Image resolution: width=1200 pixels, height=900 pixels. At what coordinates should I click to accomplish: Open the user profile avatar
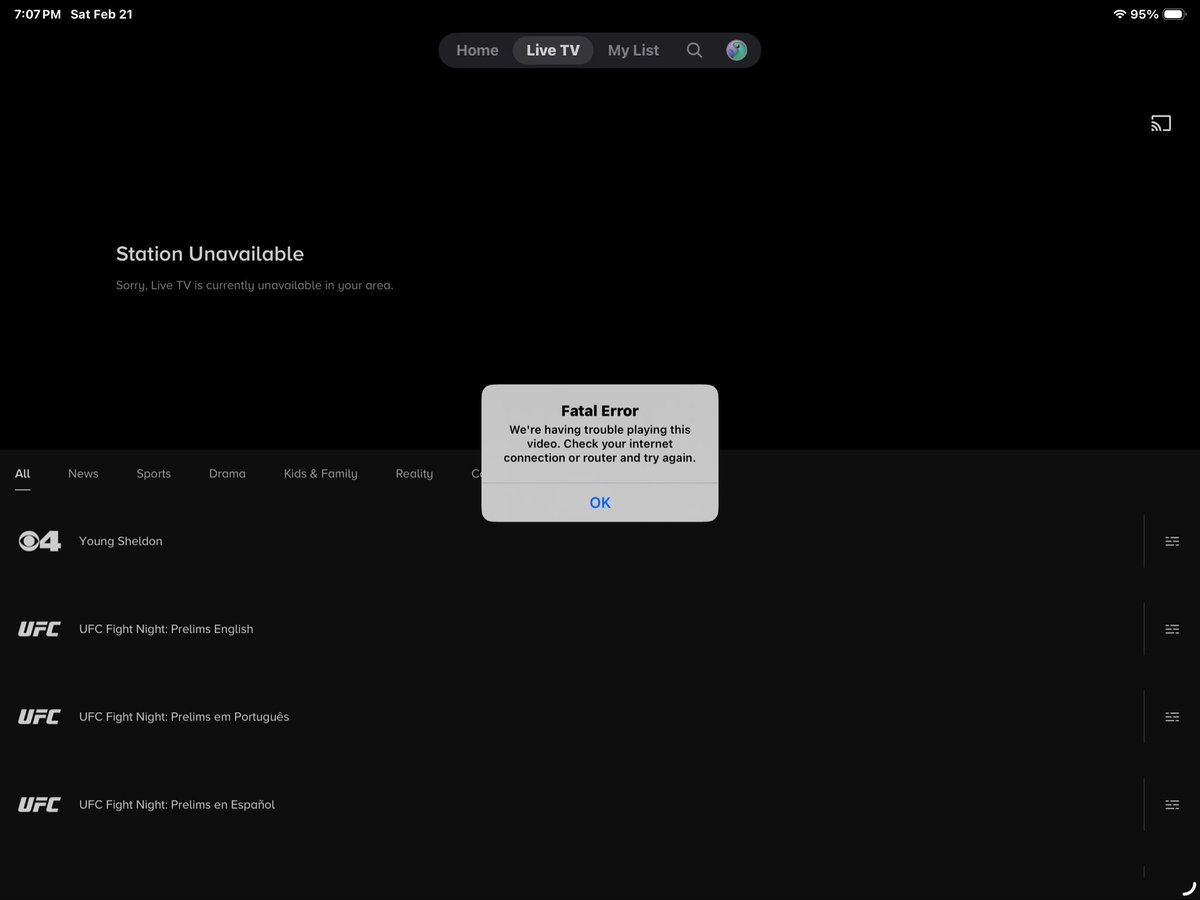(x=737, y=50)
